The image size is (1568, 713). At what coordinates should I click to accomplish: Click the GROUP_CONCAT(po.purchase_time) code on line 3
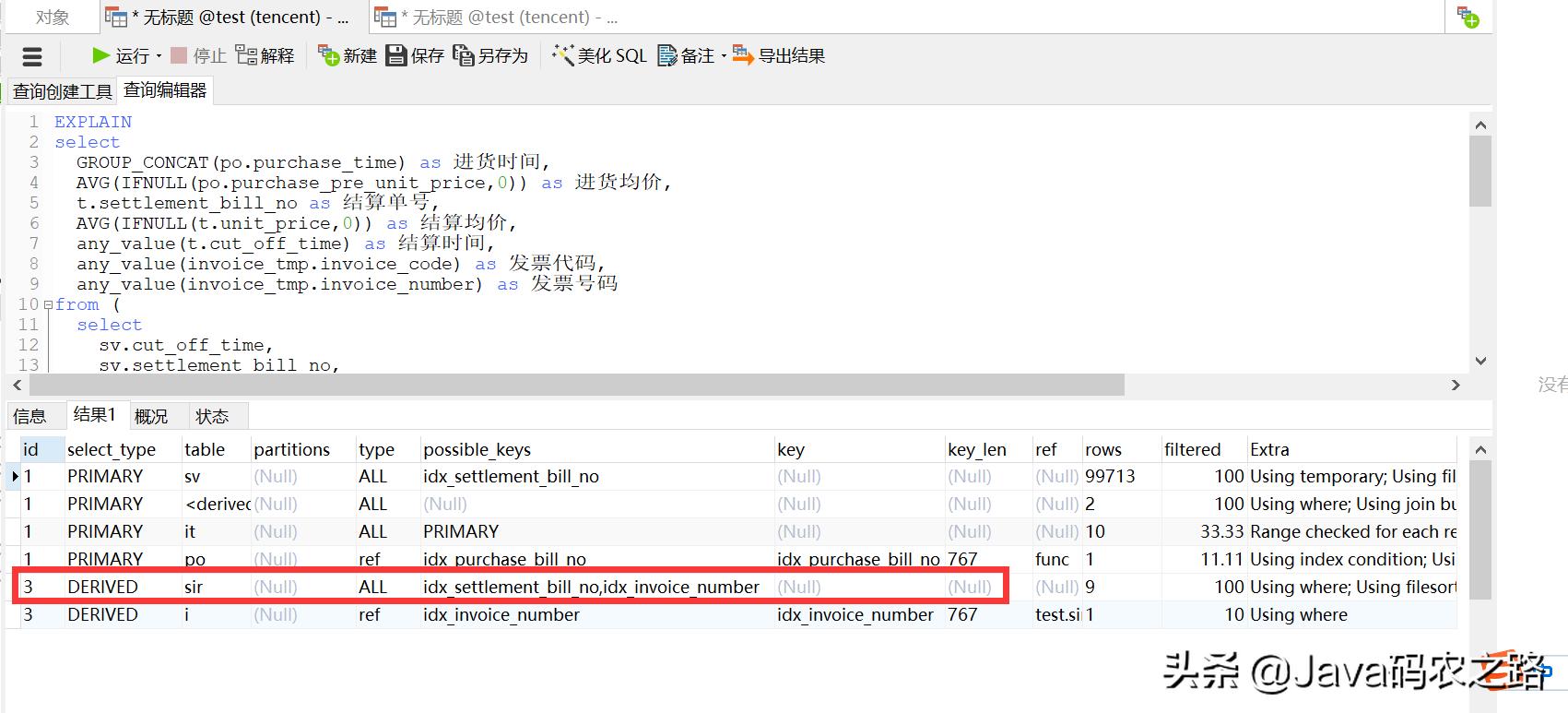241,162
